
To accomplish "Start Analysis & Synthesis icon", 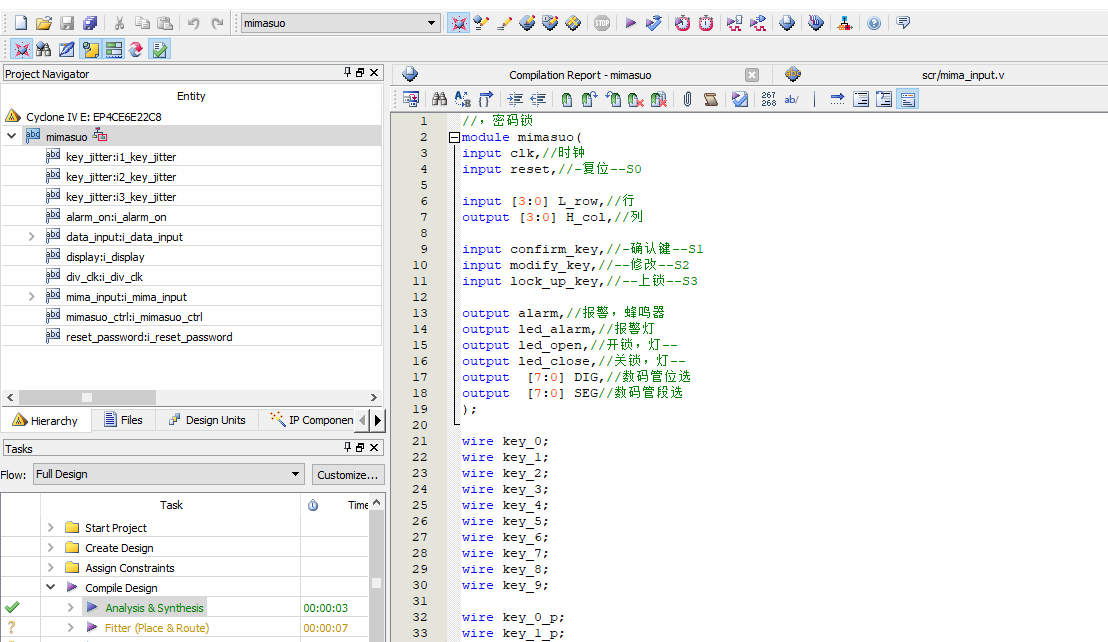I will [x=654, y=23].
